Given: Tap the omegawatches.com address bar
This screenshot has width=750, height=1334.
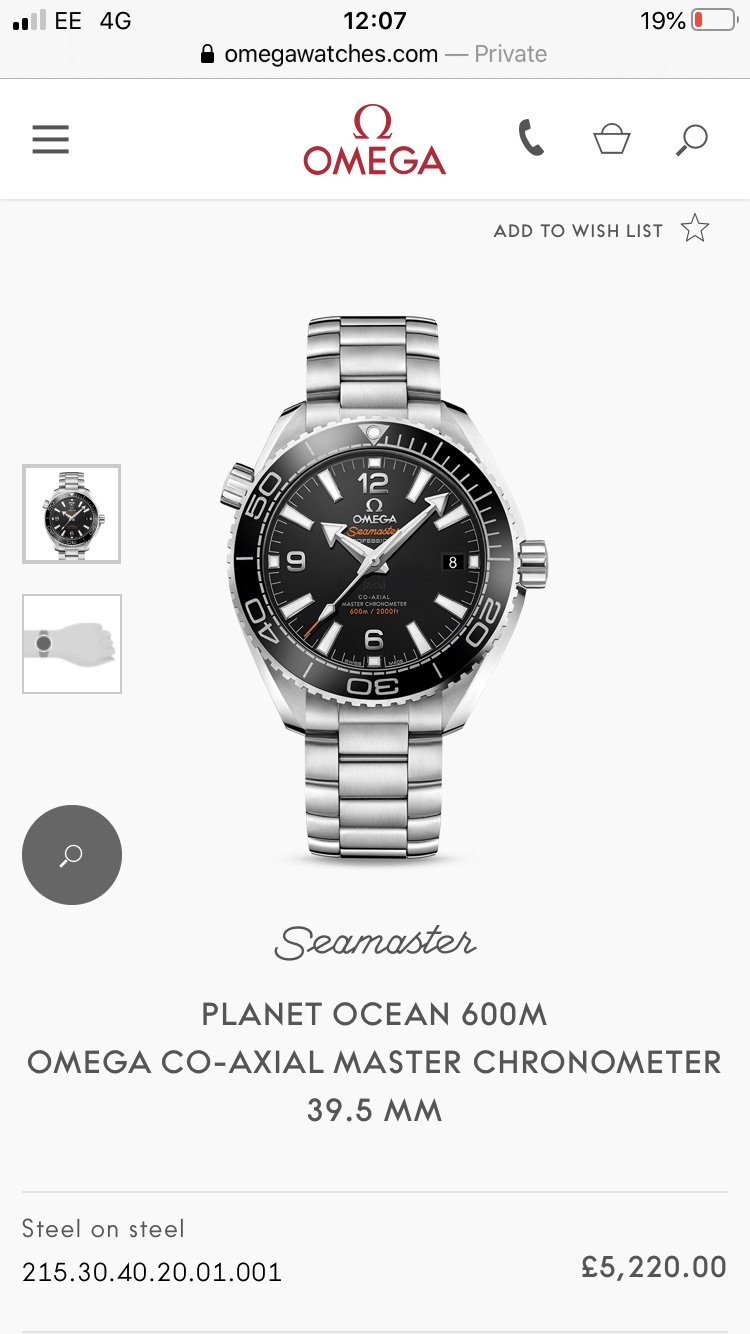Looking at the screenshot, I should point(375,54).
